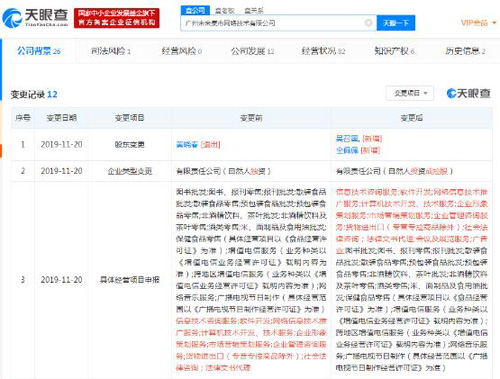Switch to the 知识产权 tab

tap(394, 51)
